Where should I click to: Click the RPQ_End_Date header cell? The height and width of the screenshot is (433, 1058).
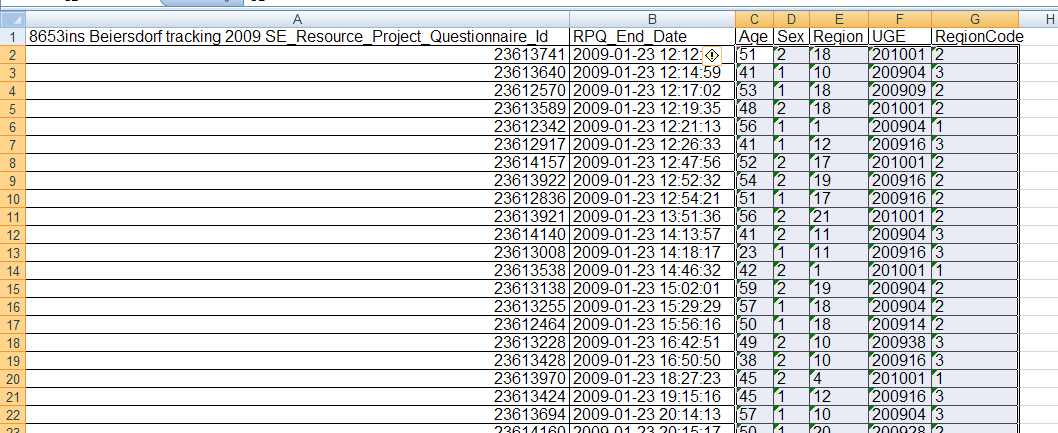coord(652,36)
